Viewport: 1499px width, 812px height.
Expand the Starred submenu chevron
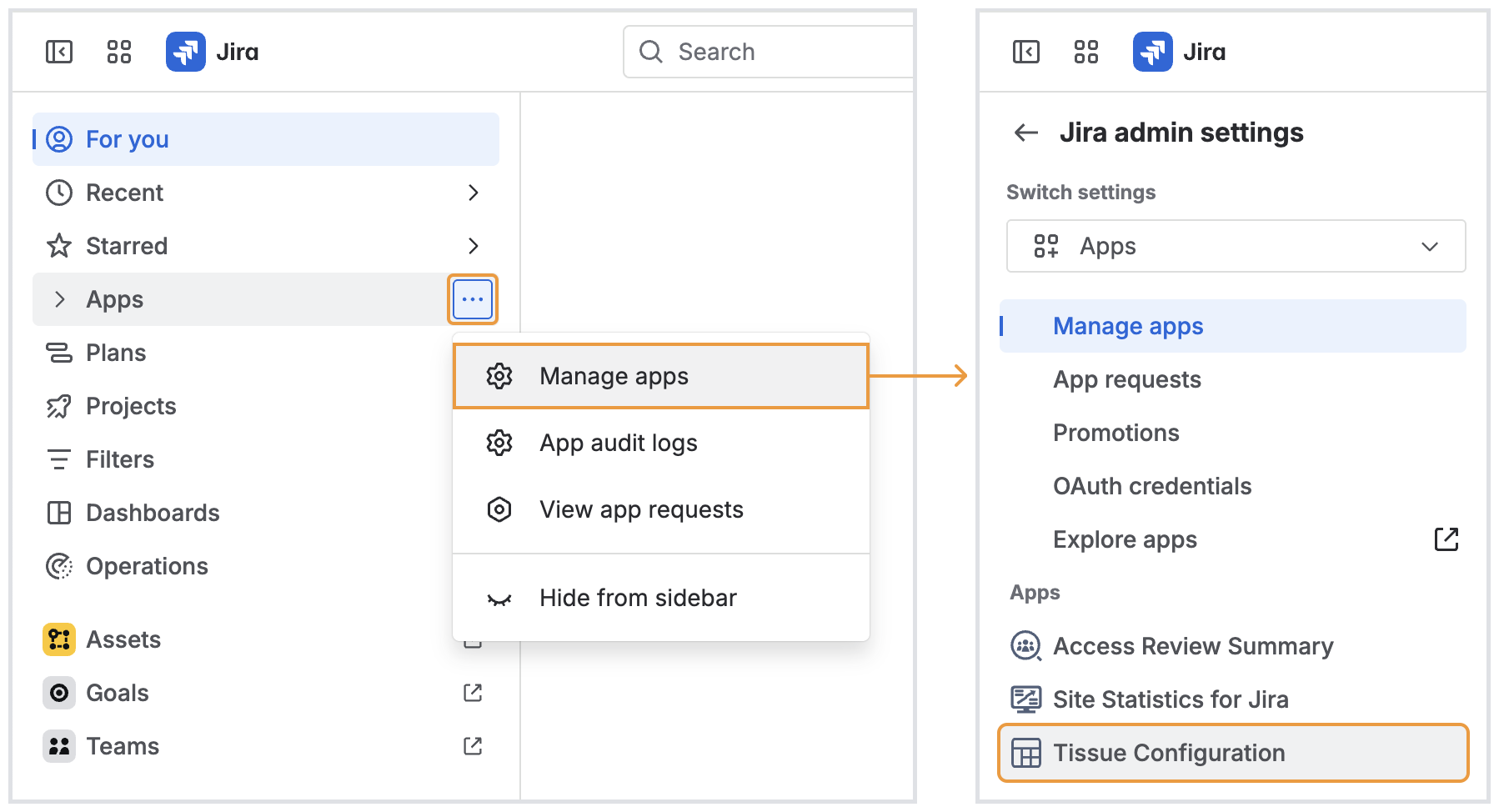tap(473, 246)
